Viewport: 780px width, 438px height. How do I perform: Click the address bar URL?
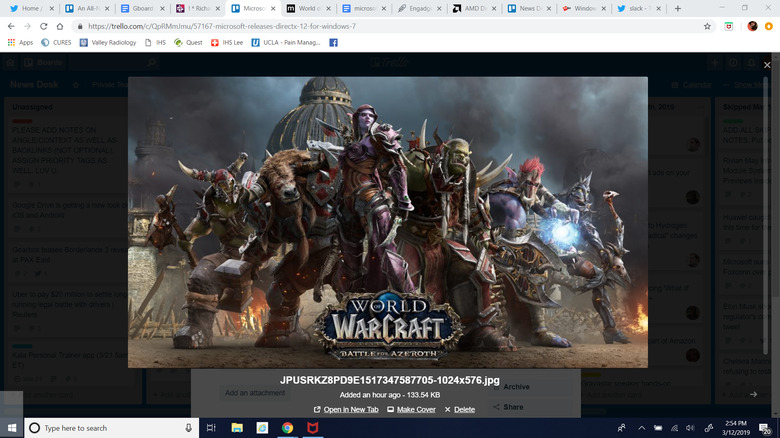click(x=222, y=26)
